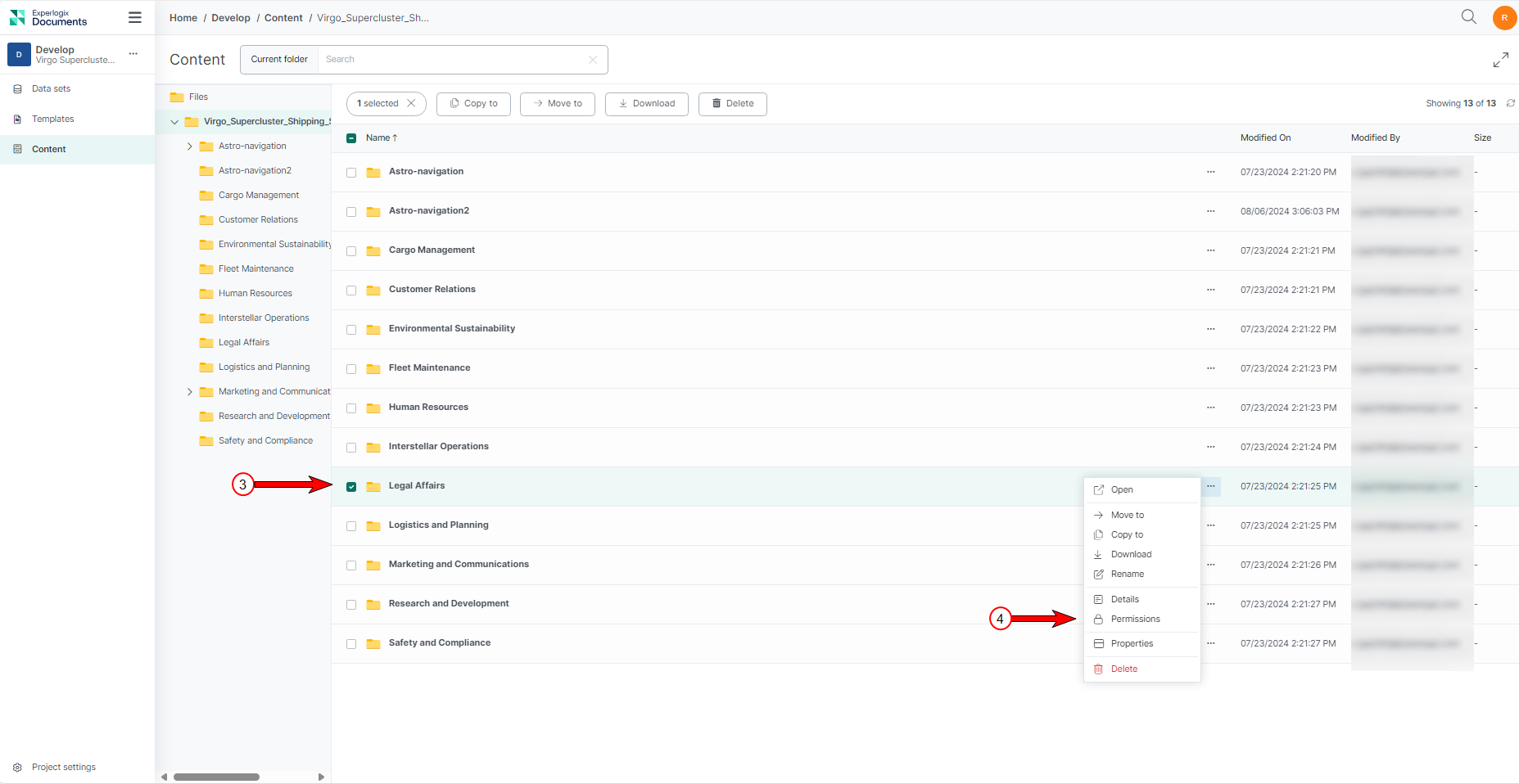Expand content to fullscreen with arrows icon
Screen dimensions: 1519x784
click(x=1500, y=60)
